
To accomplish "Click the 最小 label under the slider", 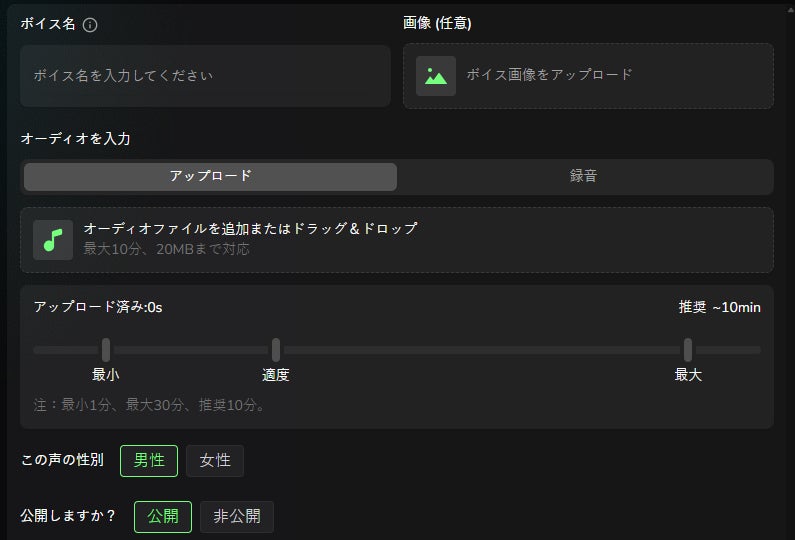I will pyautogui.click(x=105, y=375).
